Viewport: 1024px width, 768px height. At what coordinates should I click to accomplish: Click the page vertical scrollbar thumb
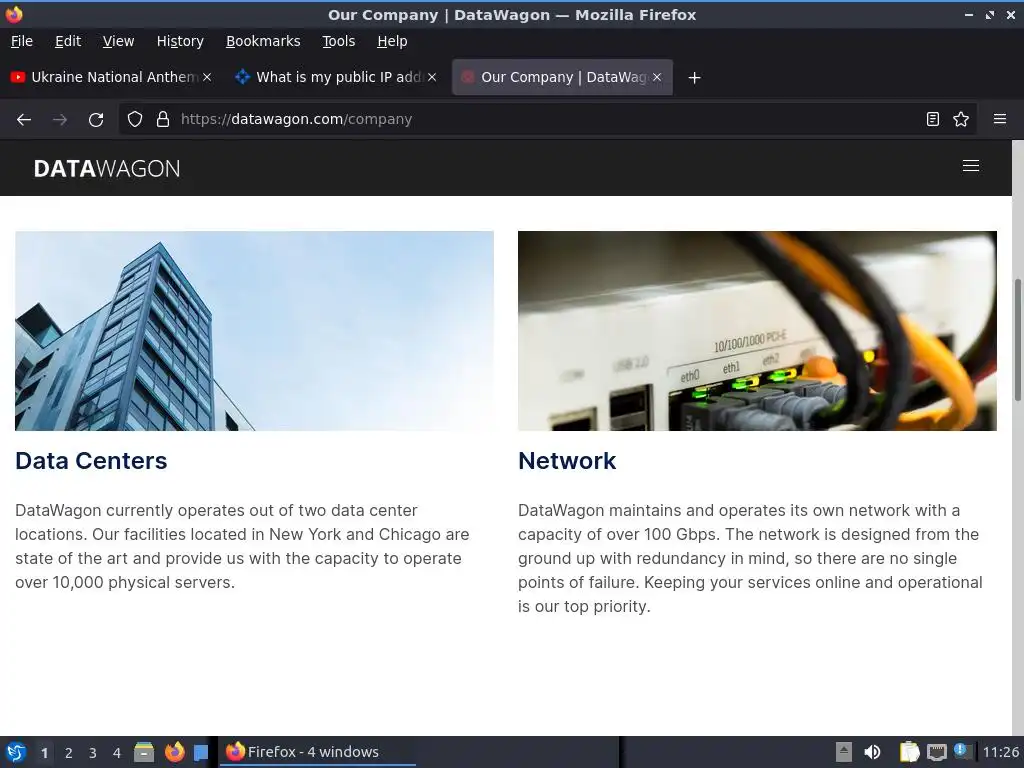[x=1017, y=340]
